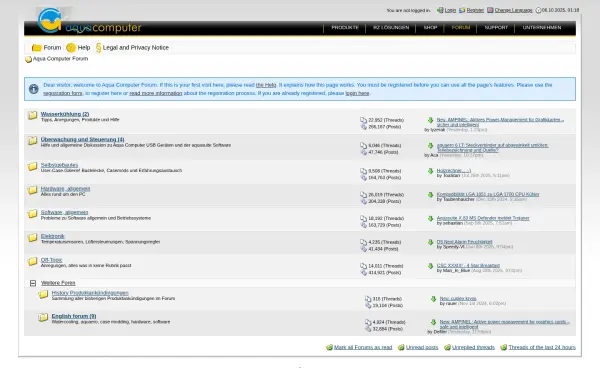Click the Unread posts link
Viewport: 600px width, 375px height.
422,347
